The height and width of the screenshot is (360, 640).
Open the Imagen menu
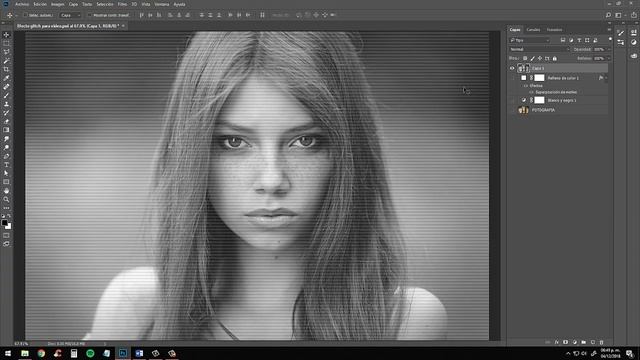pos(58,4)
